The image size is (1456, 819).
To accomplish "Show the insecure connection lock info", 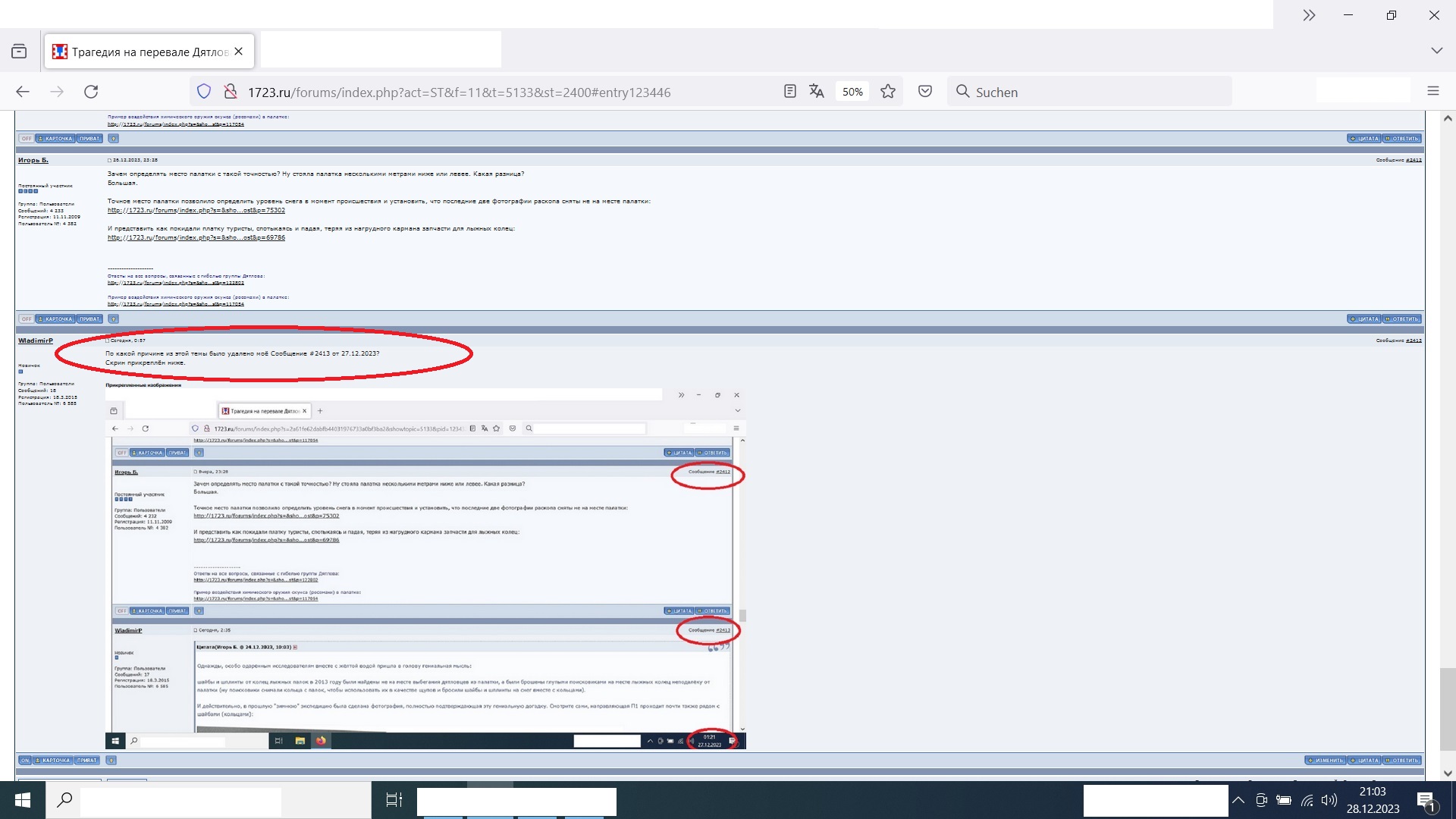I will pyautogui.click(x=231, y=92).
